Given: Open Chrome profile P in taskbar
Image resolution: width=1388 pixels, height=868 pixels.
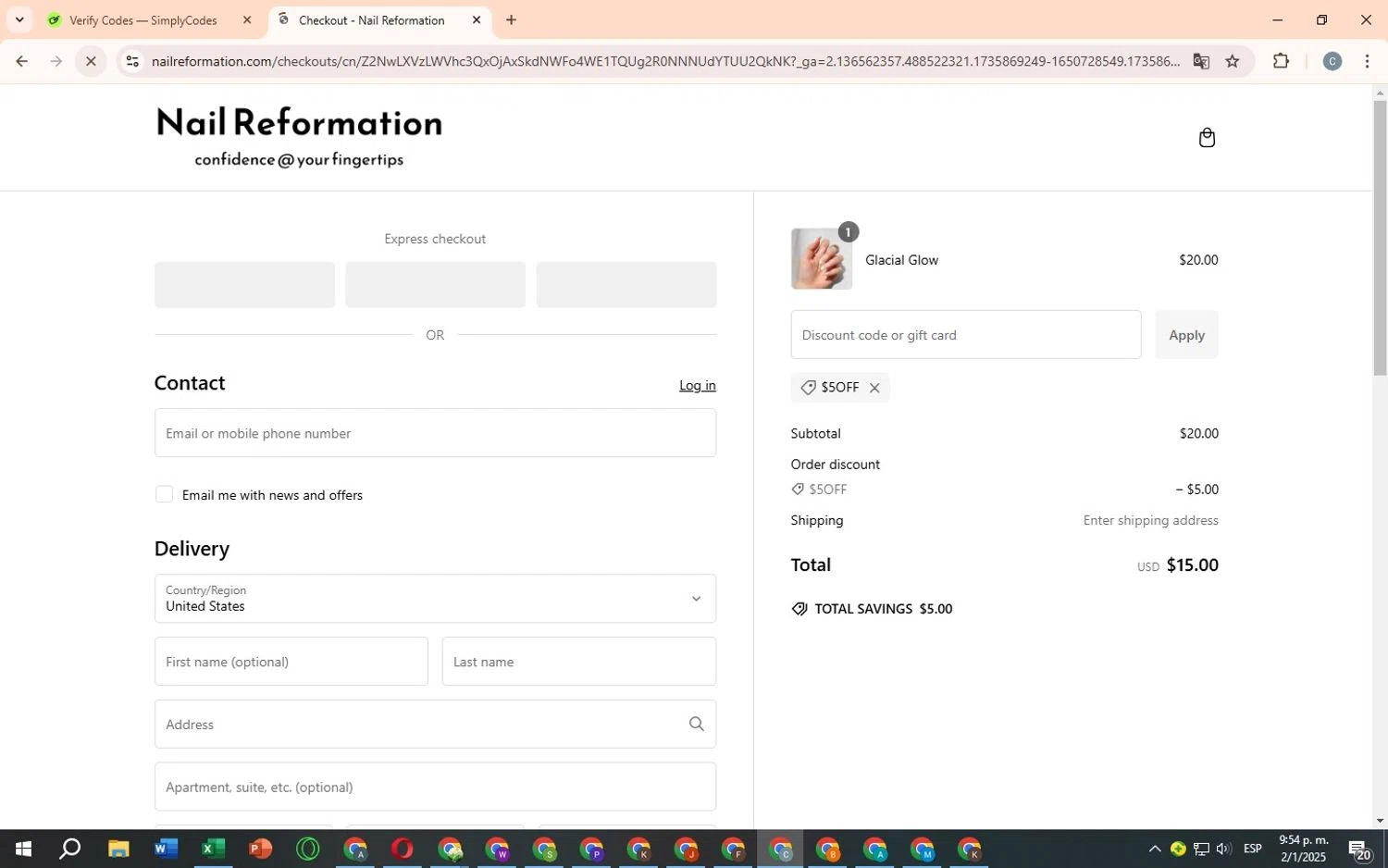Looking at the screenshot, I should click(591, 849).
